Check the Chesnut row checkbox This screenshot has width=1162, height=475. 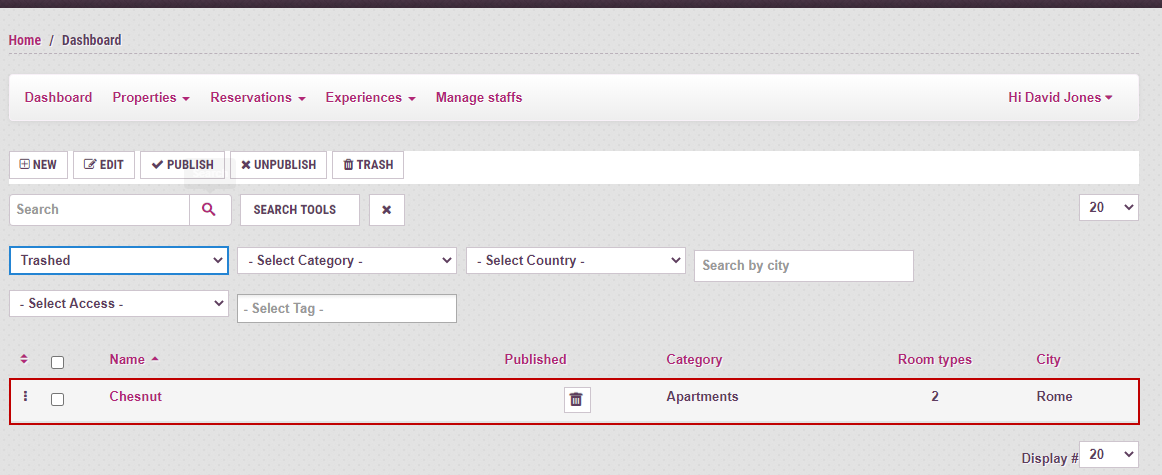(58, 399)
